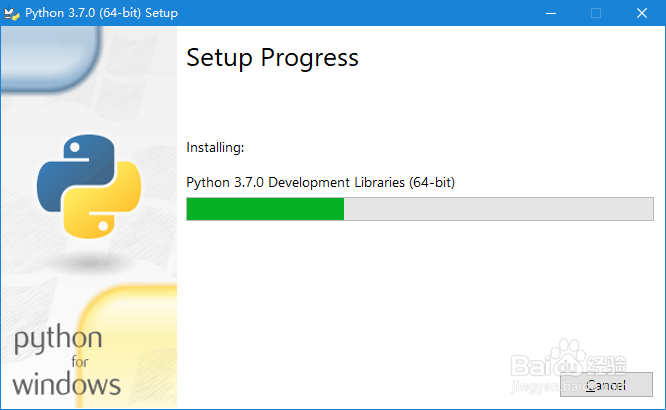Click the gray unfilled part of progress bar
The width and height of the screenshot is (666, 410).
click(499, 209)
